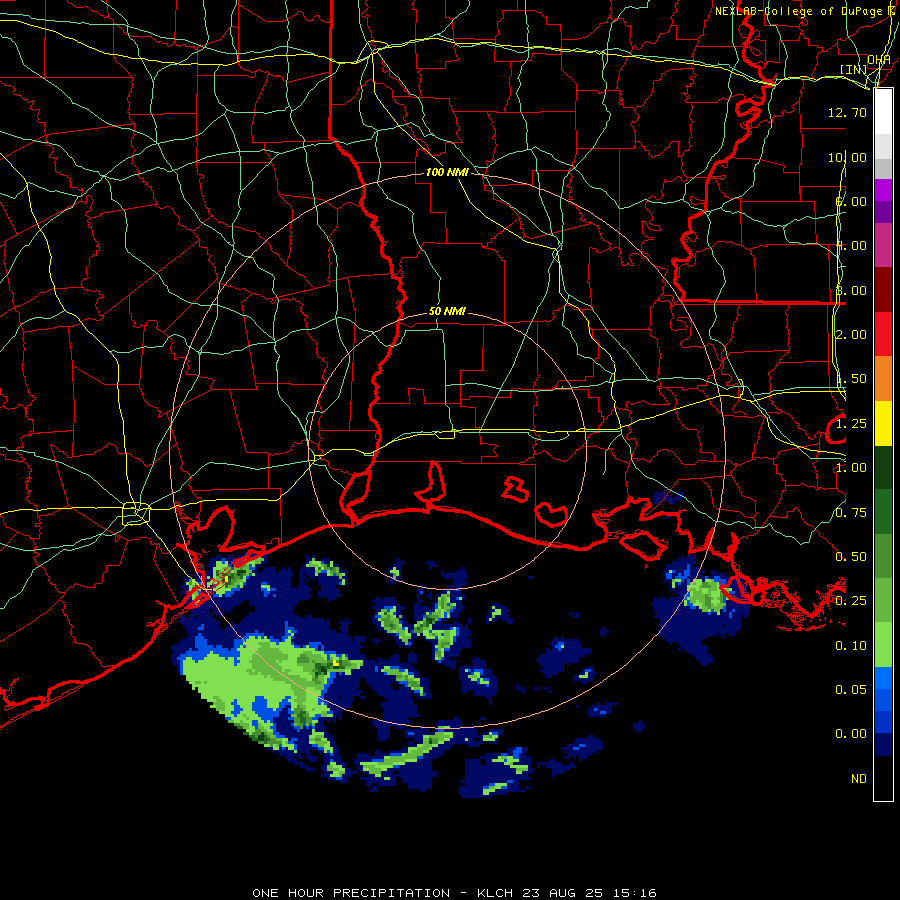Pick the yellow 1.25 color swatch

click(883, 423)
